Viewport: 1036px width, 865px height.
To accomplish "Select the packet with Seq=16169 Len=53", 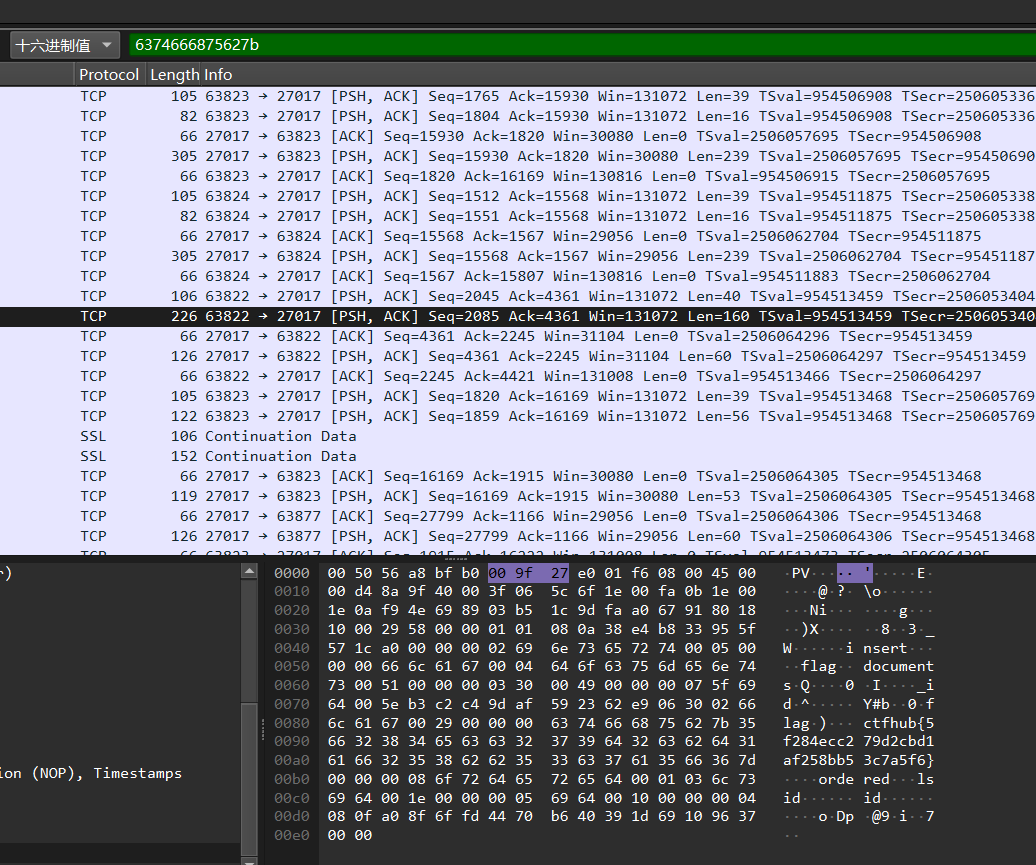I will [x=518, y=496].
